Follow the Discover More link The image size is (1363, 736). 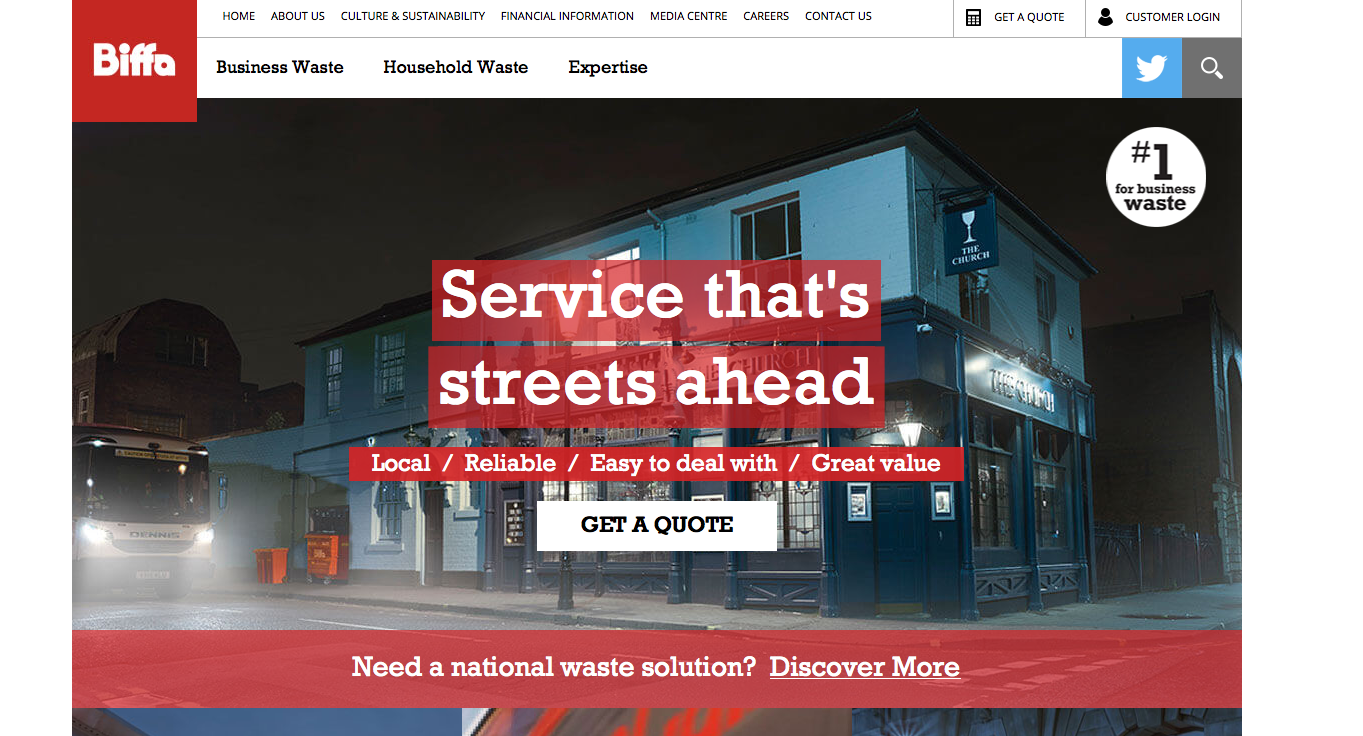pyautogui.click(x=864, y=667)
